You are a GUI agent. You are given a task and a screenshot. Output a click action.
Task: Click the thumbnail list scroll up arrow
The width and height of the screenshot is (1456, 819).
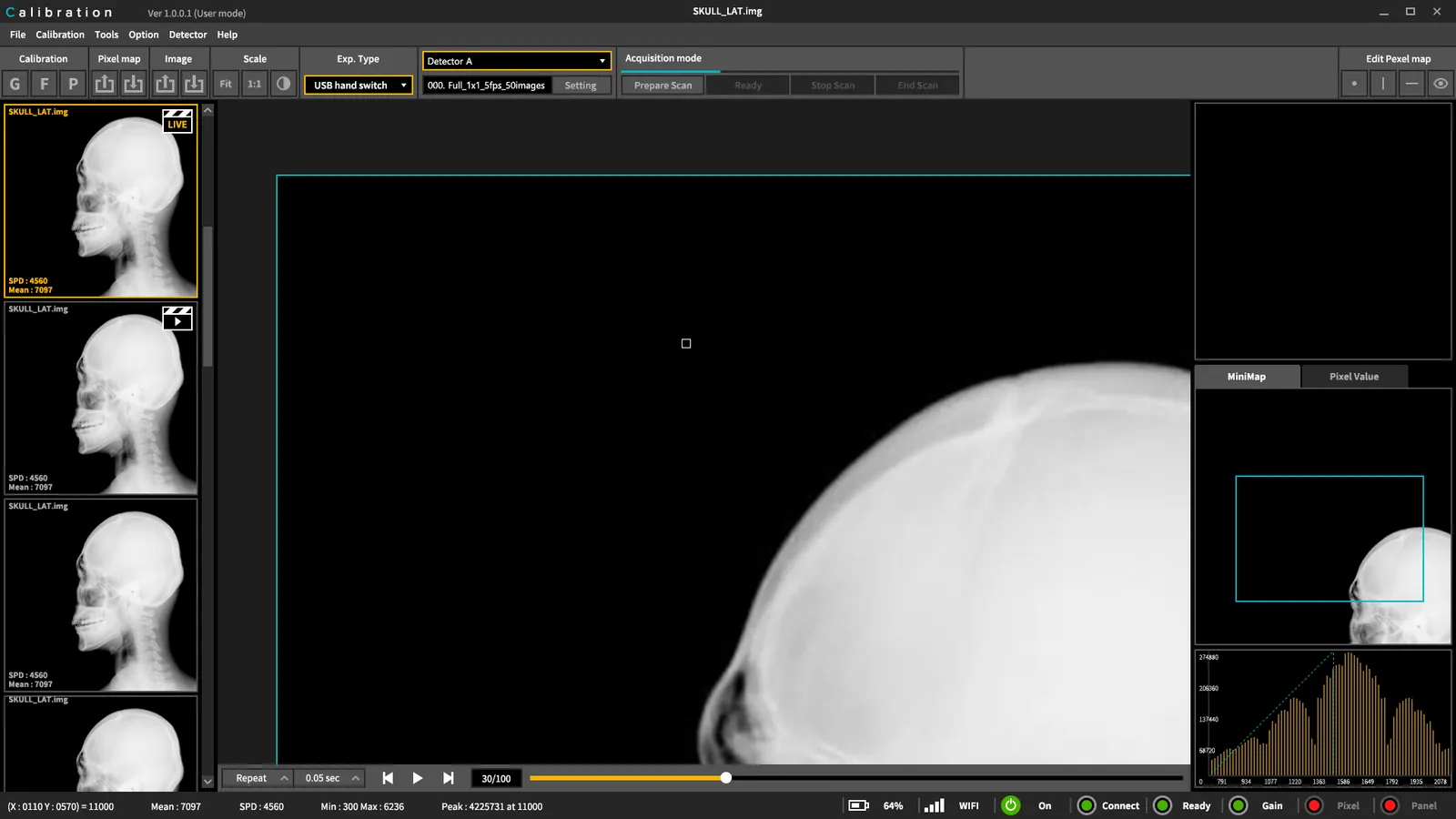[207, 110]
